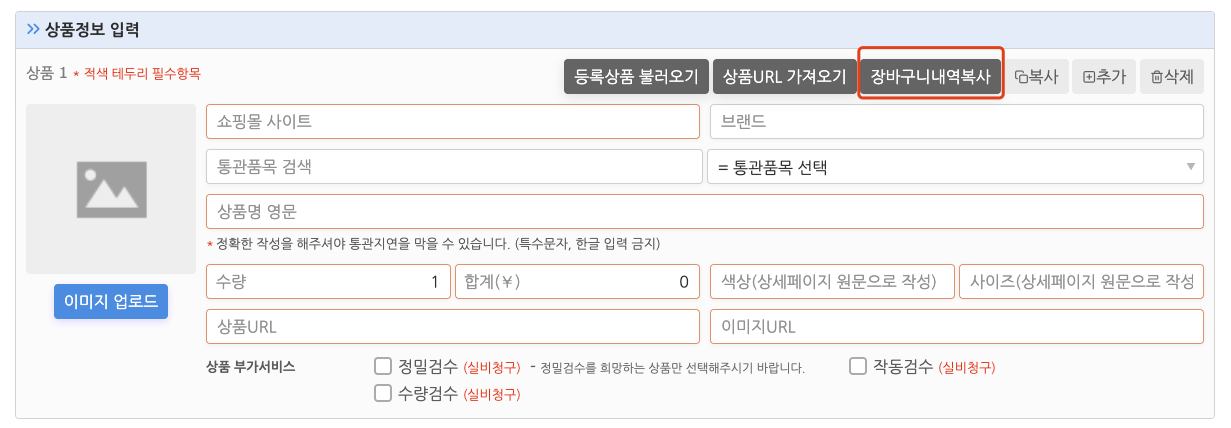Click 상품URL 가져오기 button

785,76
